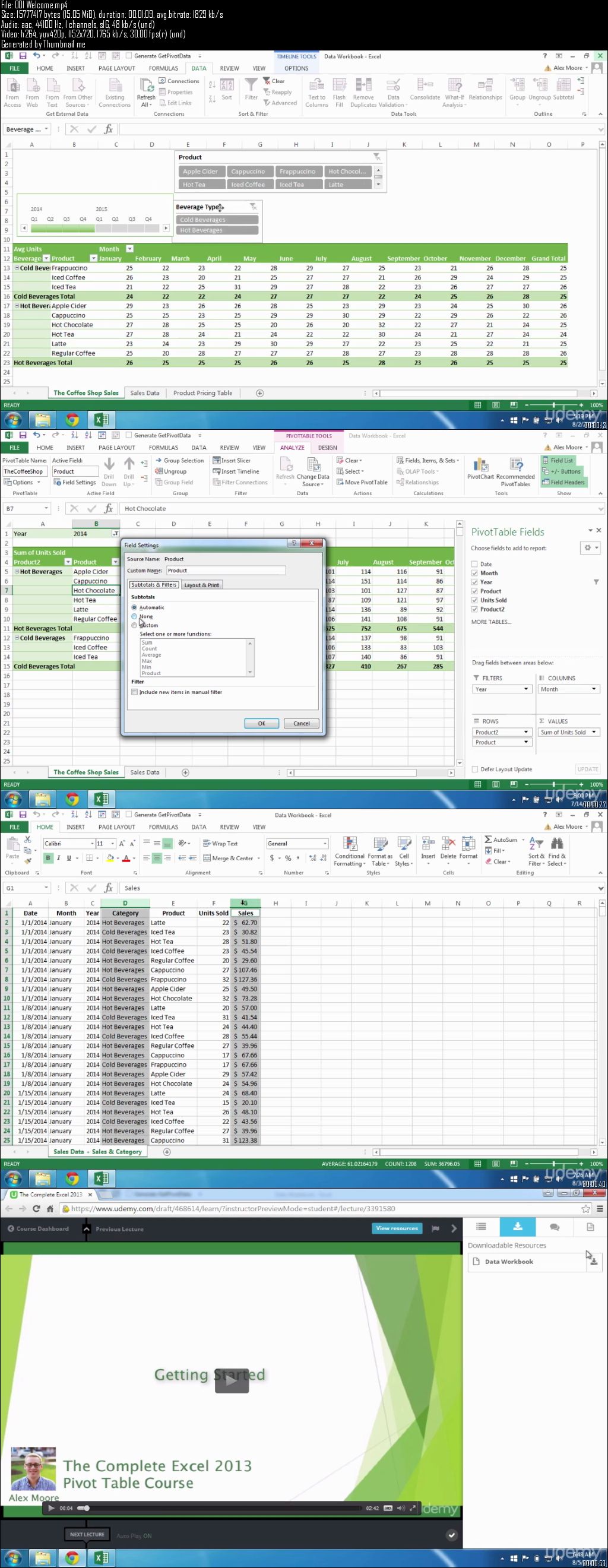
Task: Open Month dropdown in COLUMNS area
Action: pos(593,689)
